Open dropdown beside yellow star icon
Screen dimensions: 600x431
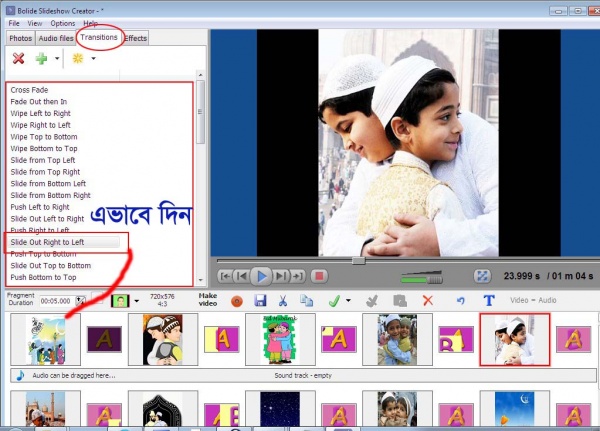[x=93, y=59]
